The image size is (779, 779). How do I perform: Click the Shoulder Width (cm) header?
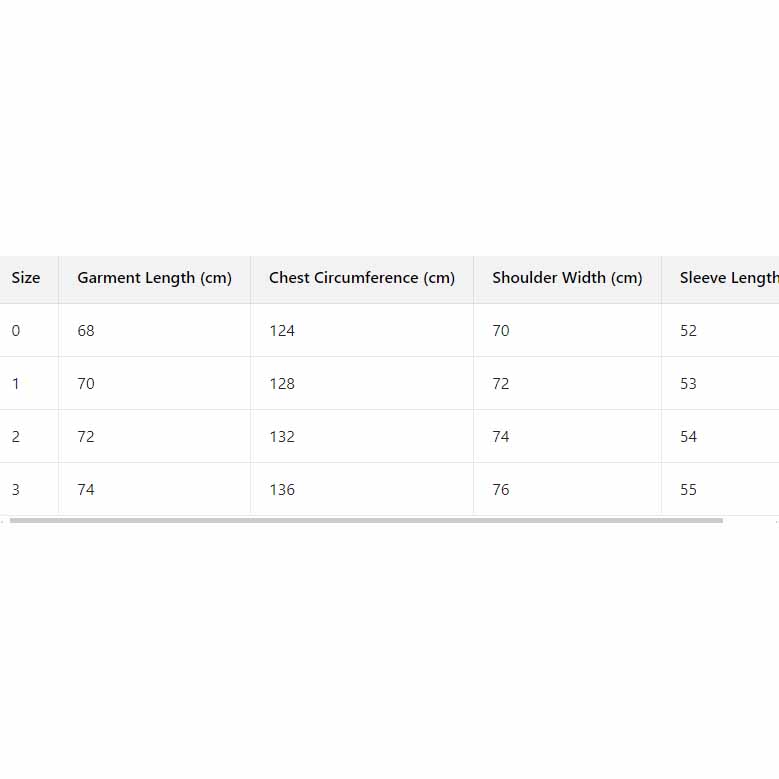(567, 278)
